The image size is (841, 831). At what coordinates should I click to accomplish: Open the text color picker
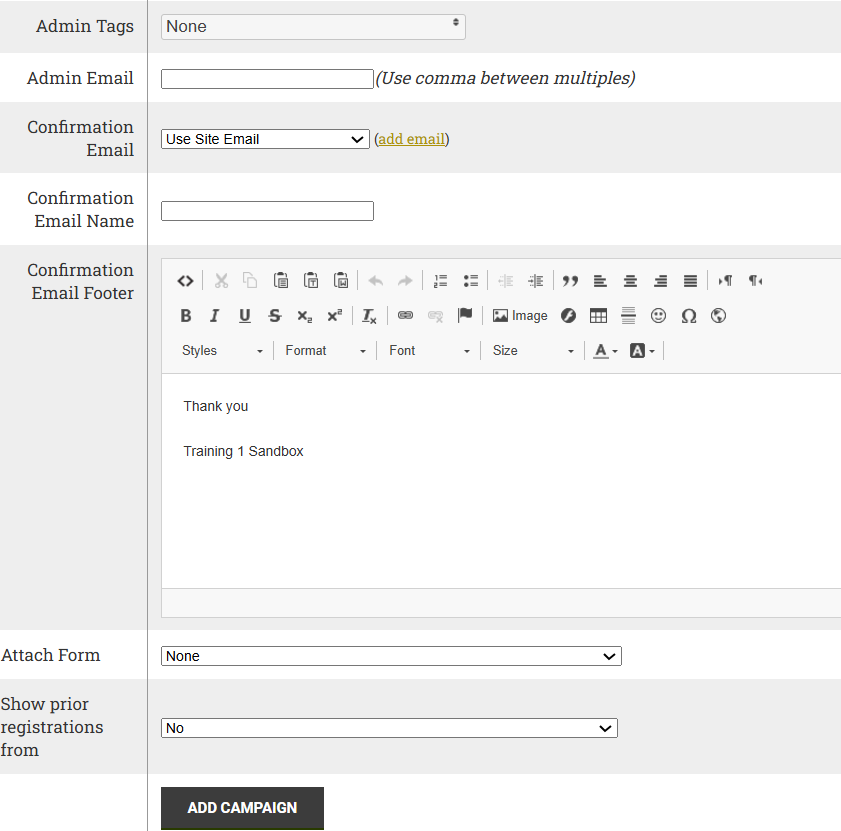[605, 351]
